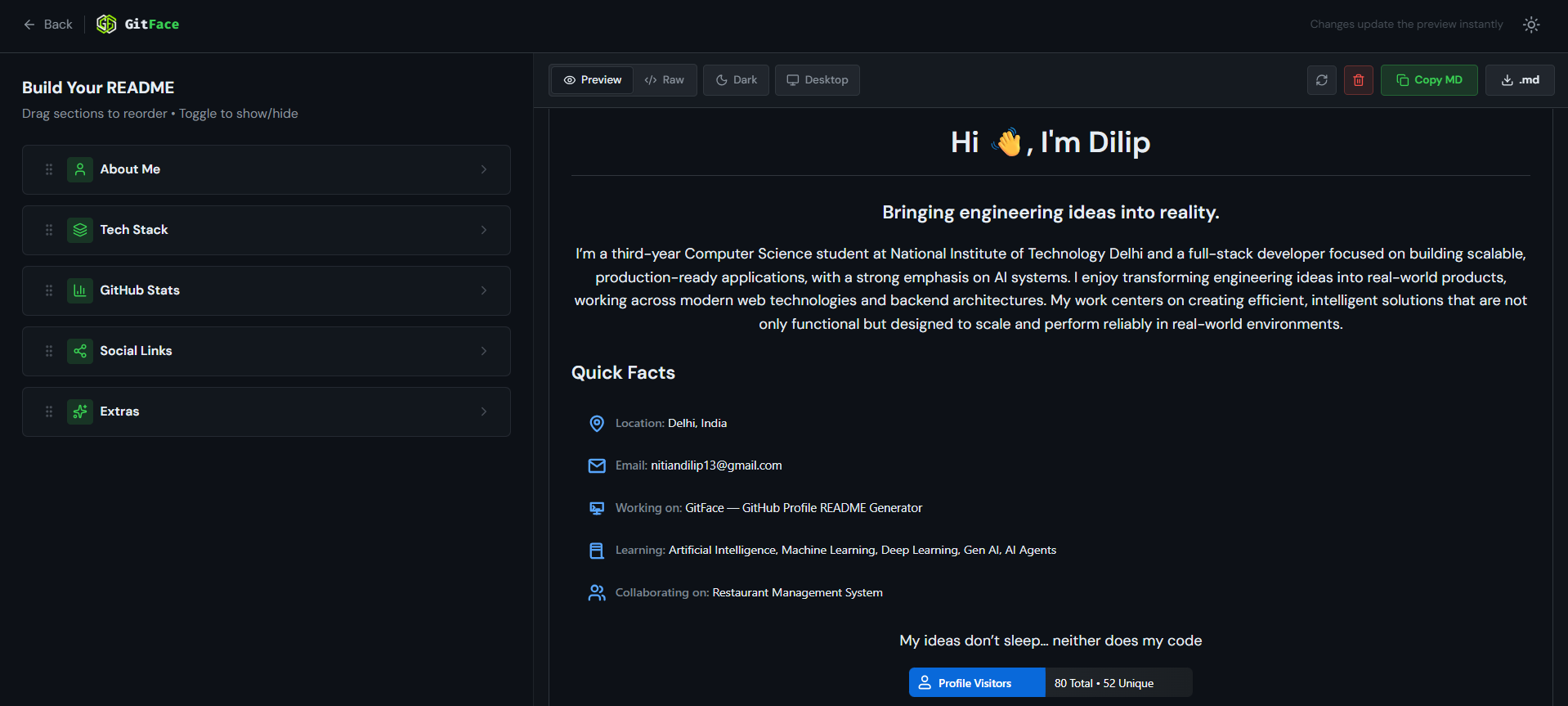
Task: Click the refresh preview icon button
Action: click(x=1322, y=80)
